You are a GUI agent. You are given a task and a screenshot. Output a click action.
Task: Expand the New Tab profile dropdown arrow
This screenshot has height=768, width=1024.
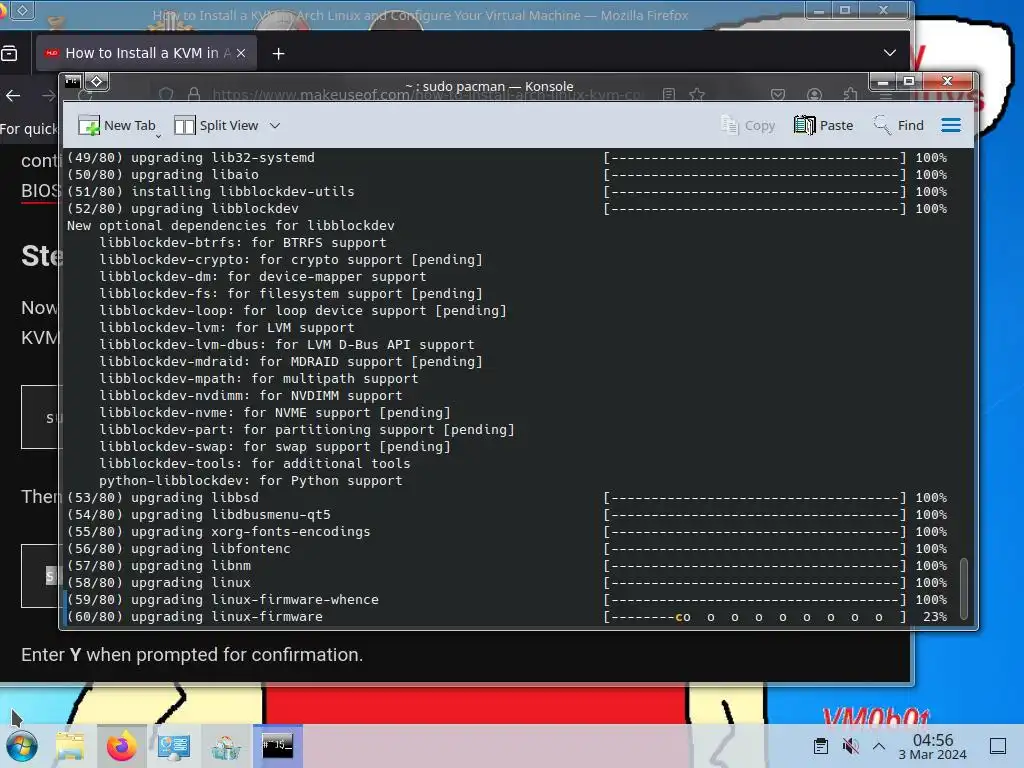159,136
